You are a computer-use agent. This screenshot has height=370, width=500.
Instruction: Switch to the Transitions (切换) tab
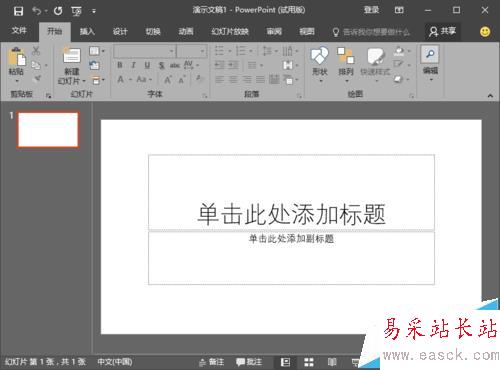[153, 31]
